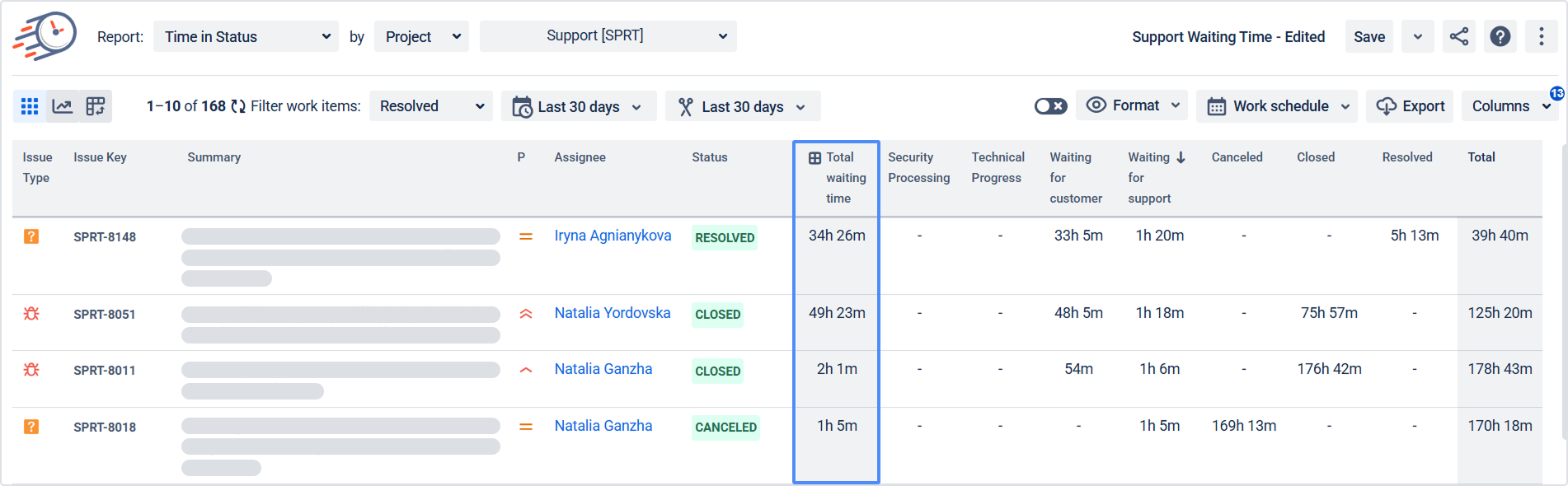Open the Format eye dropdown

pyautogui.click(x=1133, y=105)
